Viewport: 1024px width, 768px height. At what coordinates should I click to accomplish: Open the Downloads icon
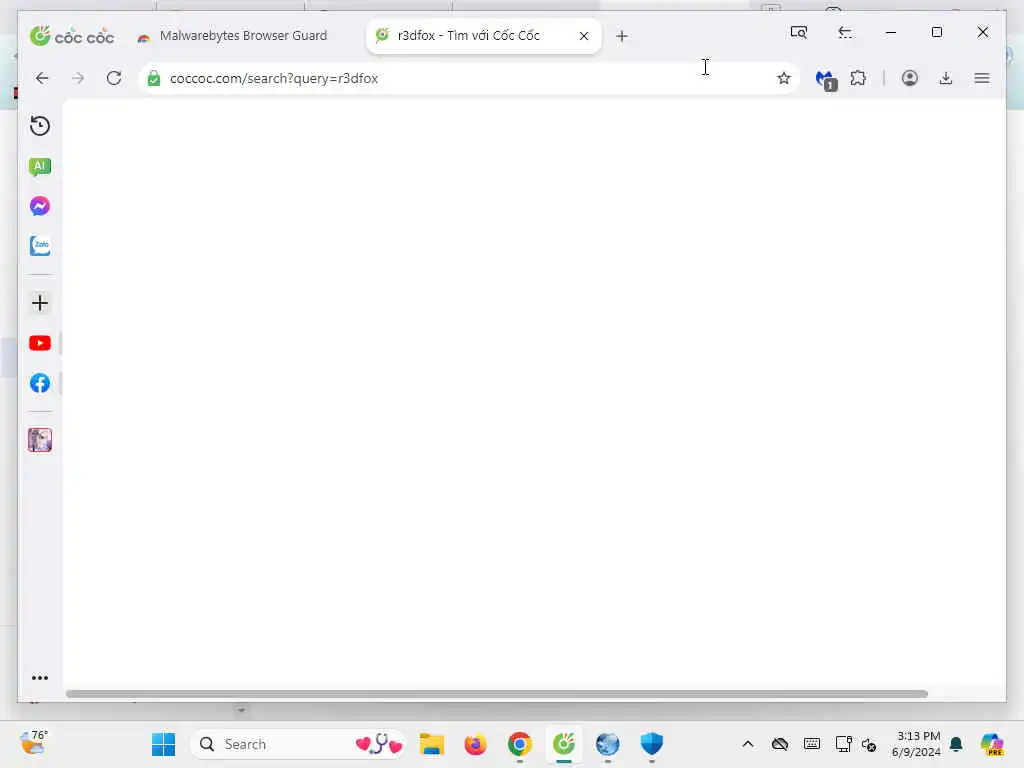(946, 78)
